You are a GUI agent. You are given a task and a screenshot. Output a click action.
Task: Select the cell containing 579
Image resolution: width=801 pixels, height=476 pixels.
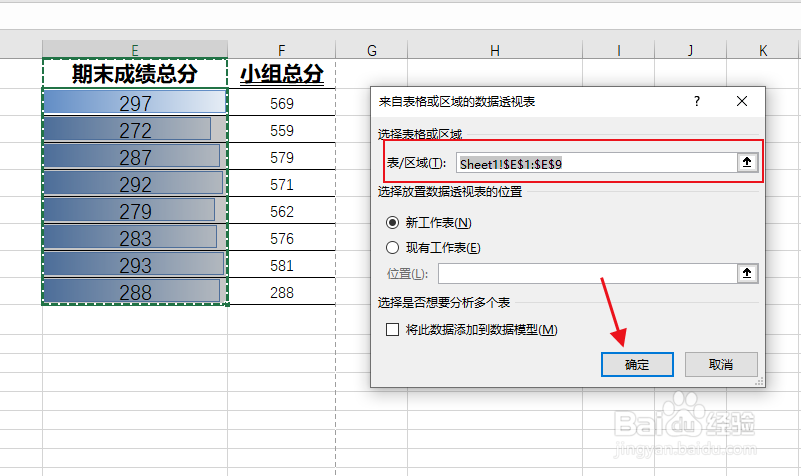pos(281,157)
